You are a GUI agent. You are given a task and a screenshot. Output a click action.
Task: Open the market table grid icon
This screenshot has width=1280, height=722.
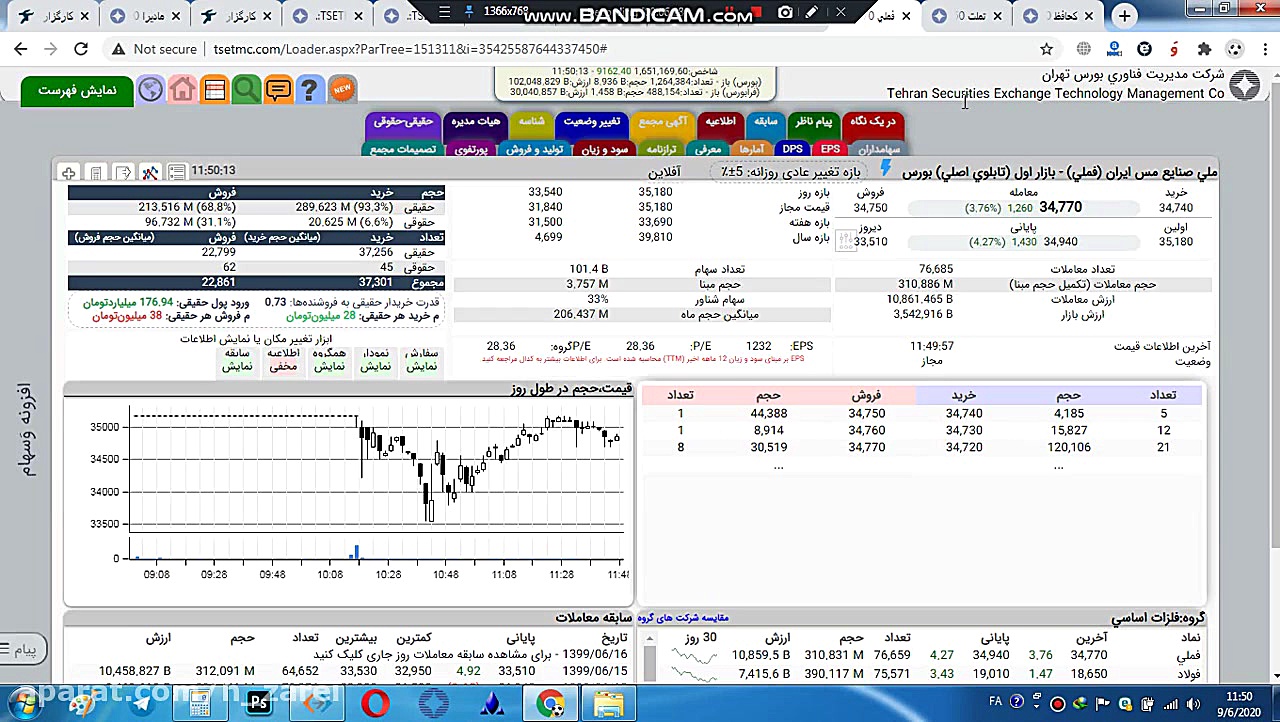click(214, 90)
